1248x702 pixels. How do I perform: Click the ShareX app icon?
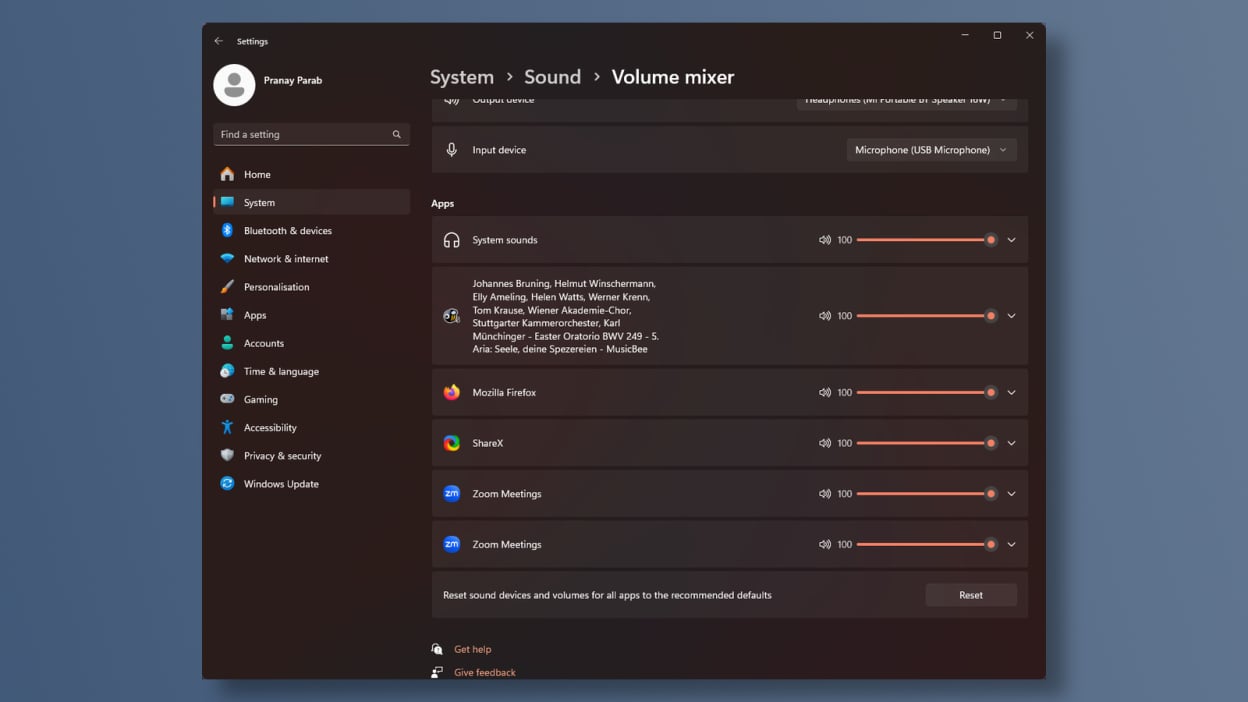(x=452, y=443)
